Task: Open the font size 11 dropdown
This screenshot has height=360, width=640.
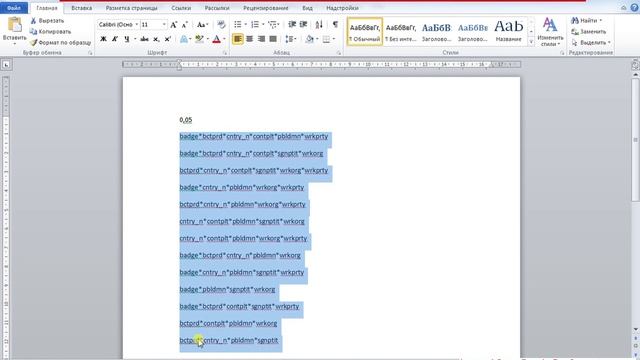Action: click(164, 25)
